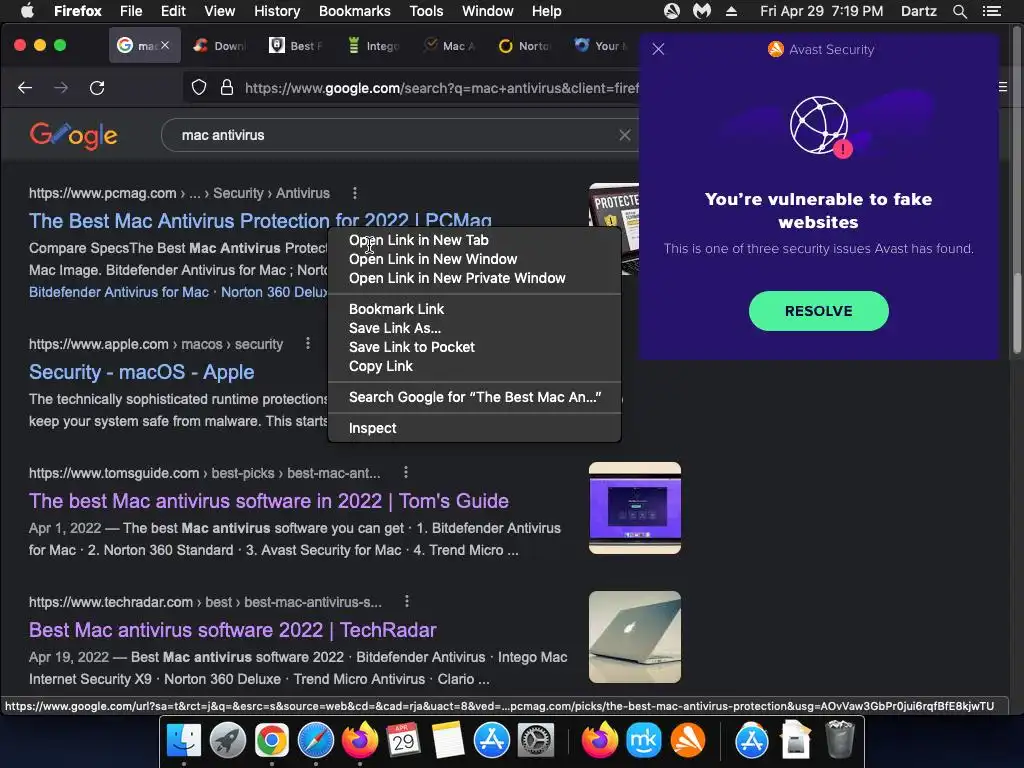
Task: Open options for apple.com result
Action: point(308,344)
